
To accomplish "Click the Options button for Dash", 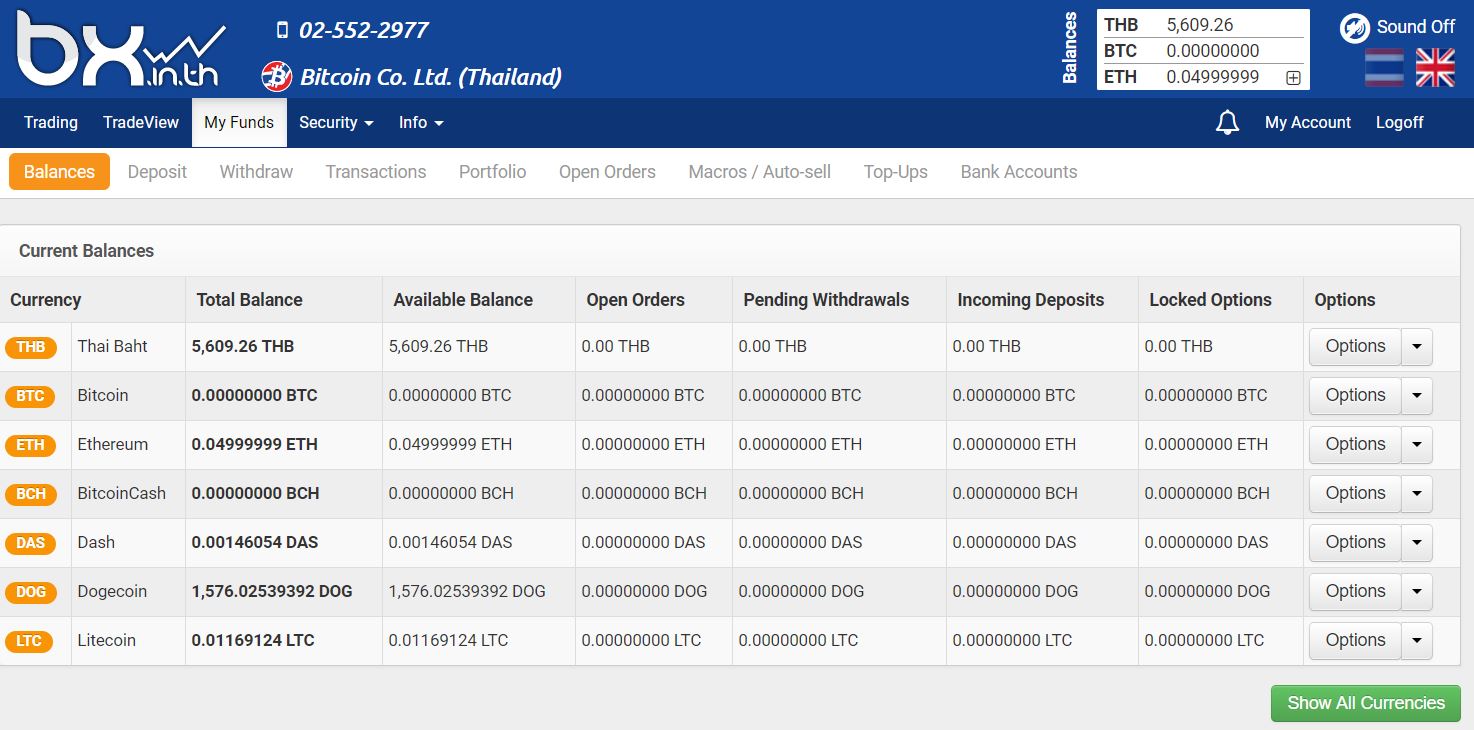I will pyautogui.click(x=1355, y=543).
